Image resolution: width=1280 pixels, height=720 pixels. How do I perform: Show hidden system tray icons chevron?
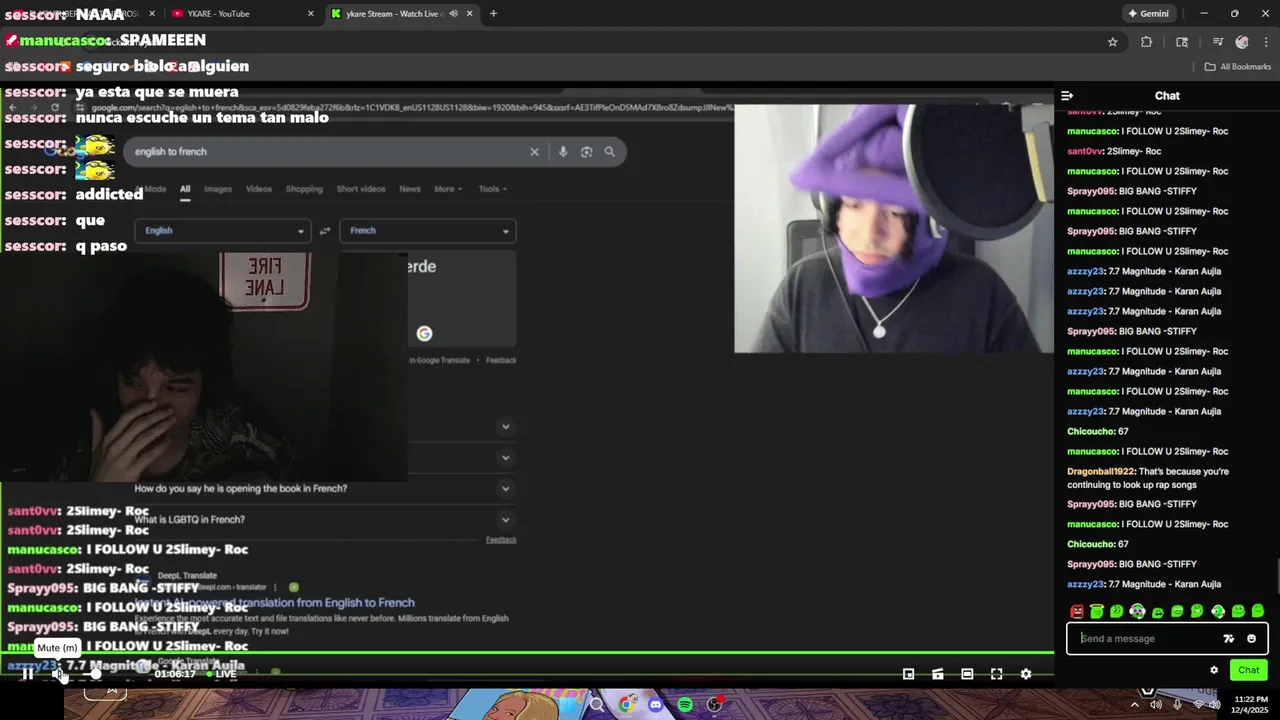pos(1134,705)
